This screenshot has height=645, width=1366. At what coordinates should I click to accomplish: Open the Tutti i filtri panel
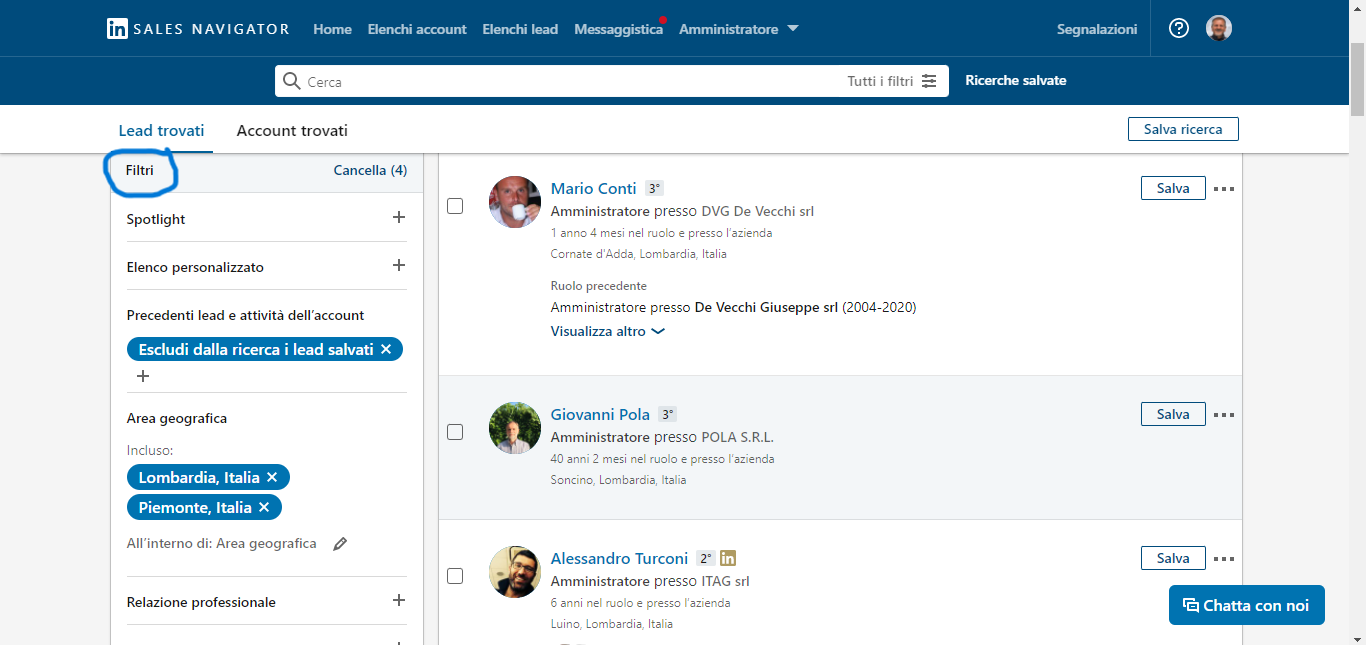pyautogui.click(x=892, y=81)
